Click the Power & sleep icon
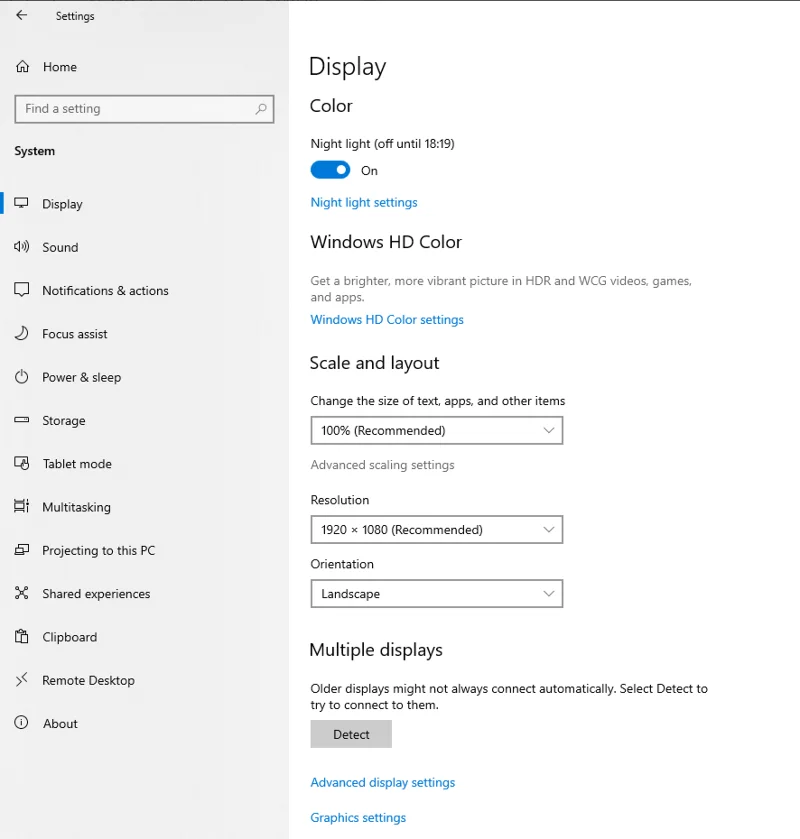800x839 pixels. tap(21, 377)
